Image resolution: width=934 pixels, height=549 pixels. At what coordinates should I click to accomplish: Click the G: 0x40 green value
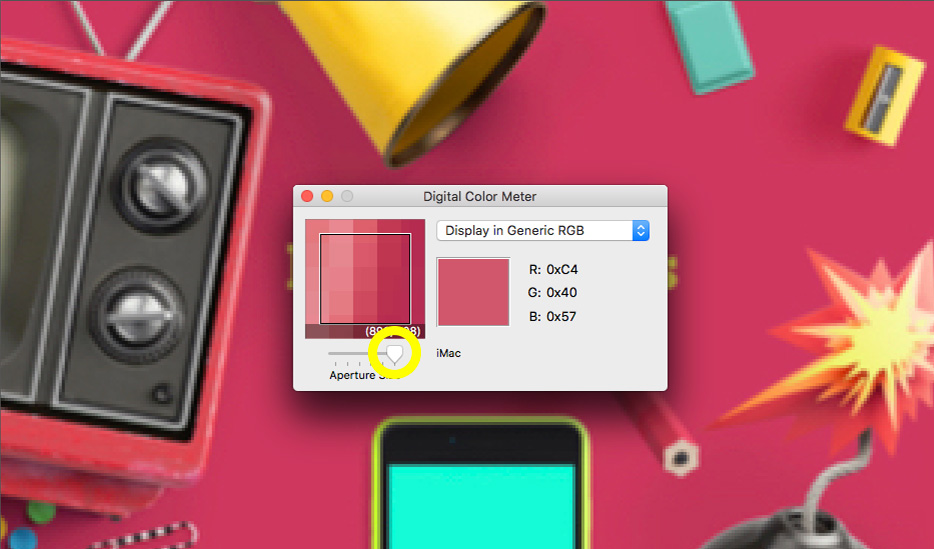click(x=553, y=293)
